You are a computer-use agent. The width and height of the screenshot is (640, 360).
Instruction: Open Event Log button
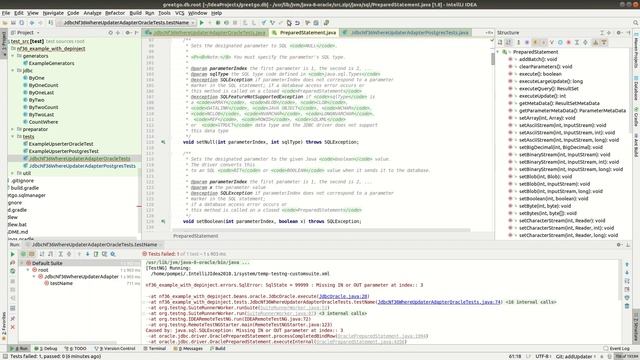click(617, 349)
